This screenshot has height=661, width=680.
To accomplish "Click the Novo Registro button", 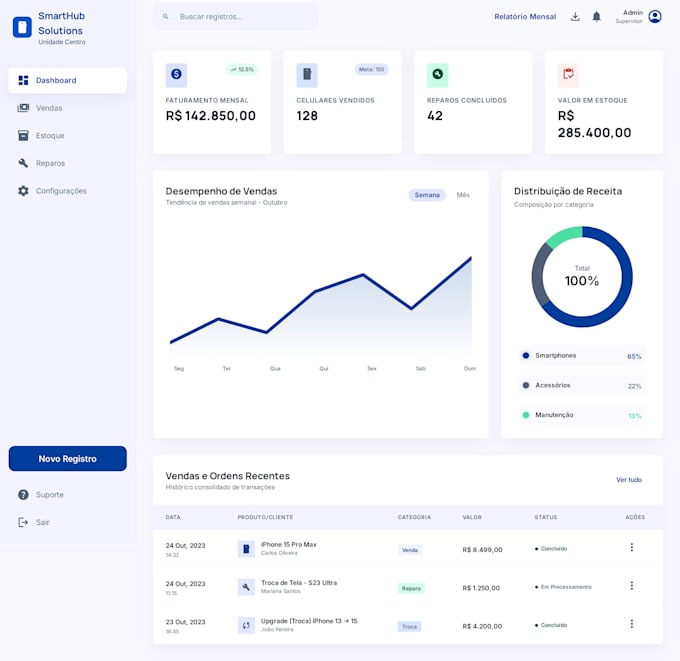I will (x=68, y=458).
